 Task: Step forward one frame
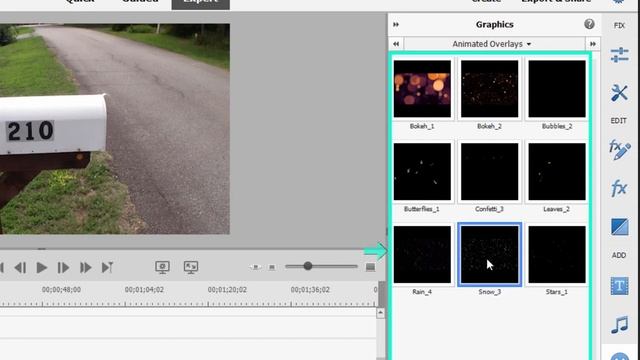[63, 268]
